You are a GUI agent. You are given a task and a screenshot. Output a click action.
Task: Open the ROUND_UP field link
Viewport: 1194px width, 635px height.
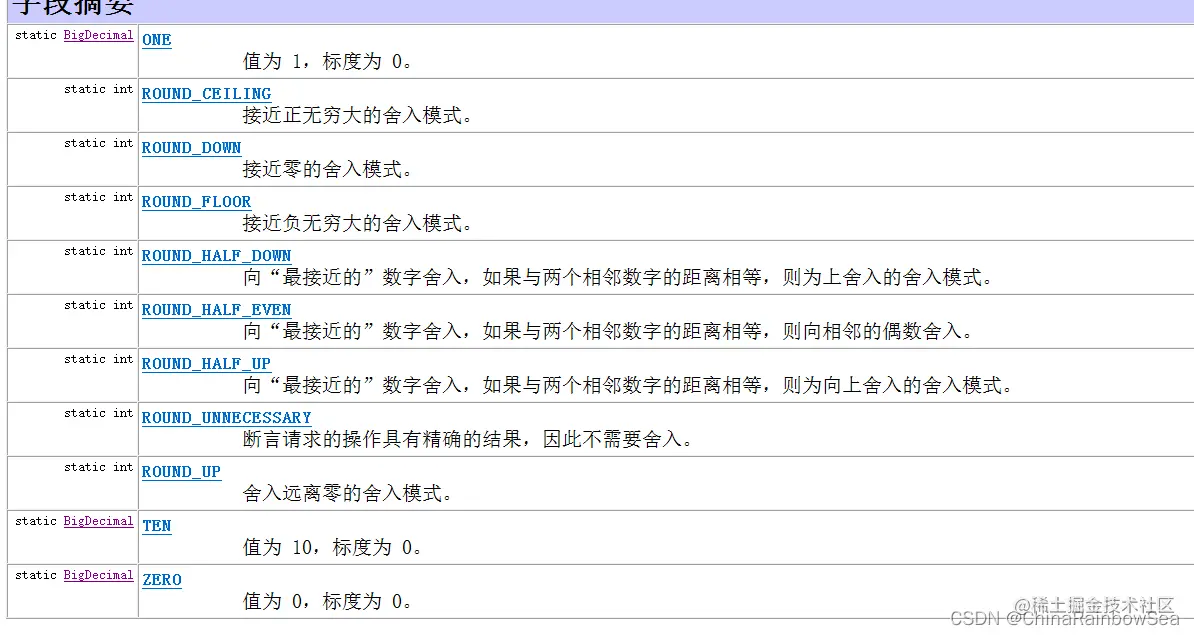(x=181, y=473)
